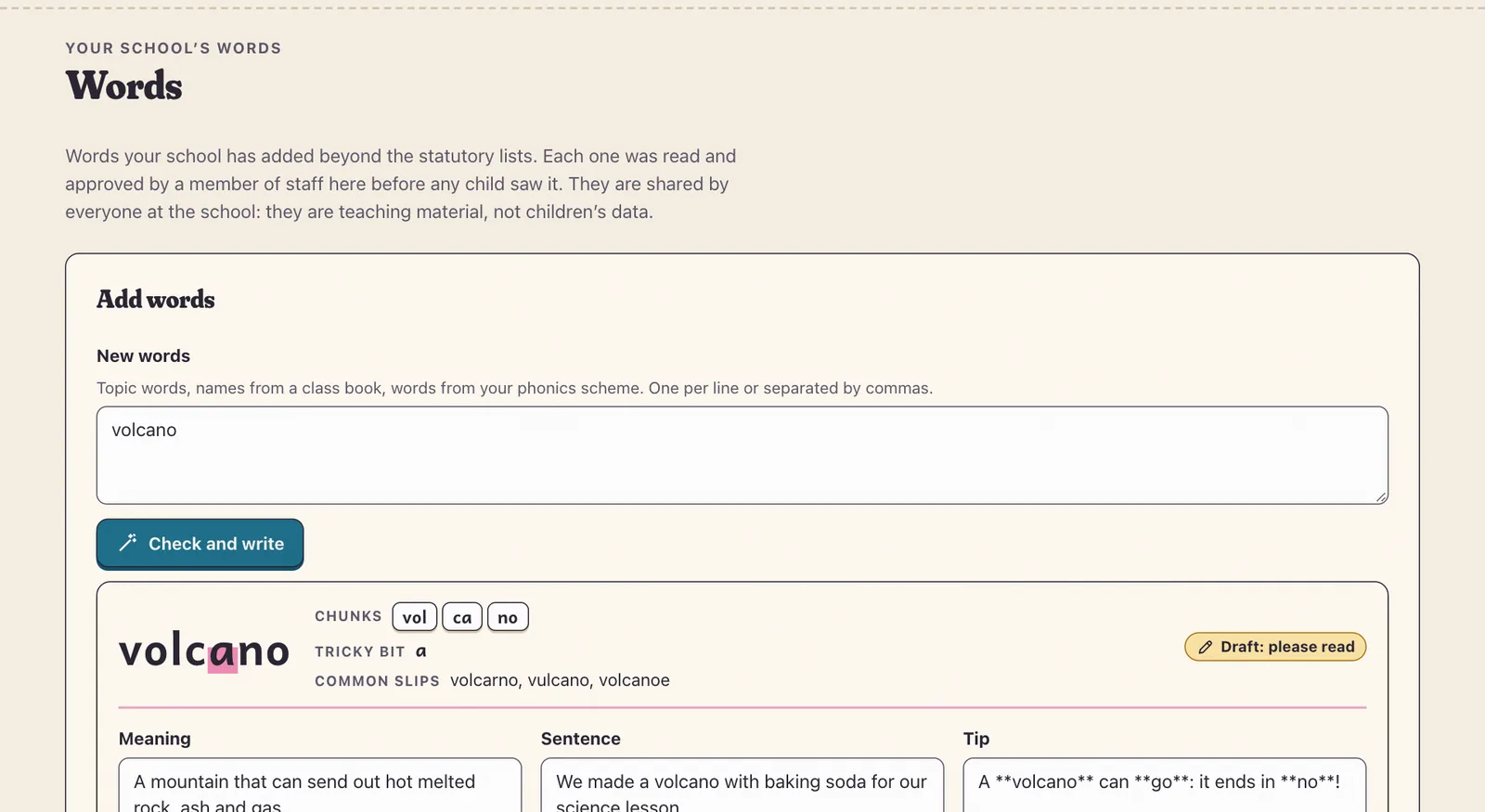The image size is (1485, 812).
Task: Click the intro paragraph about statutory lists
Action: click(401, 184)
